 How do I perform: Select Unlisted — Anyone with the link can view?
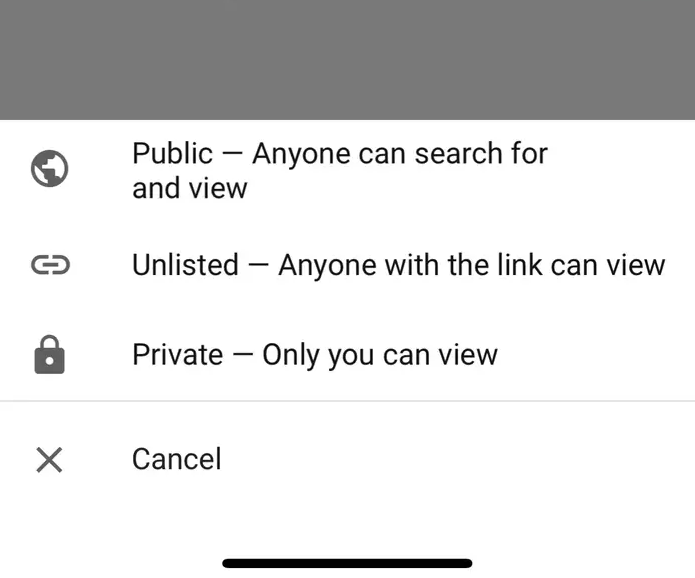[x=348, y=265]
